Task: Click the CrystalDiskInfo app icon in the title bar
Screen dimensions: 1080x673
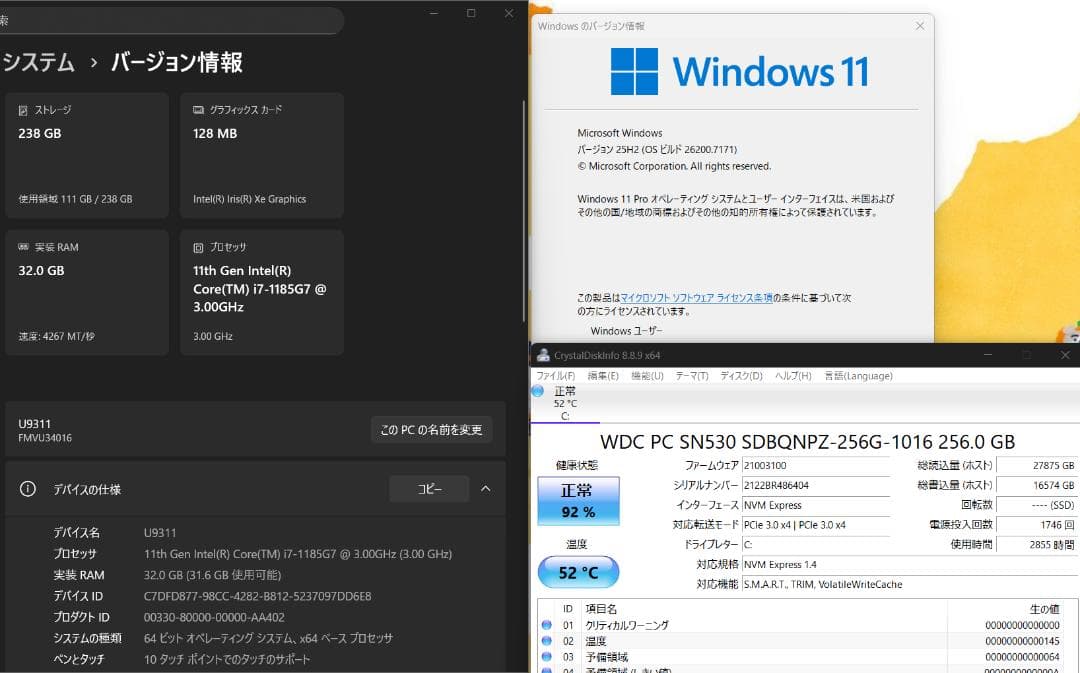Action: point(543,355)
